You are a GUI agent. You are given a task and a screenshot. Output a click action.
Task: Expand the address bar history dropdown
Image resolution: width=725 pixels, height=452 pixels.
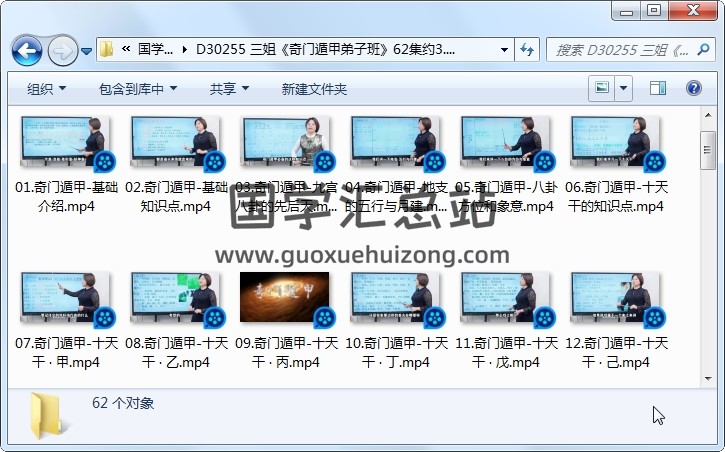[504, 49]
